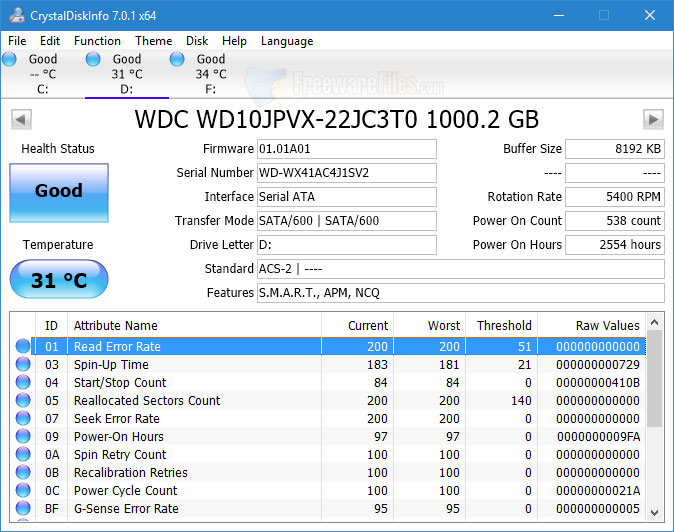
Task: Click status orb of G-Sense Error Rate row
Action: tap(23, 508)
